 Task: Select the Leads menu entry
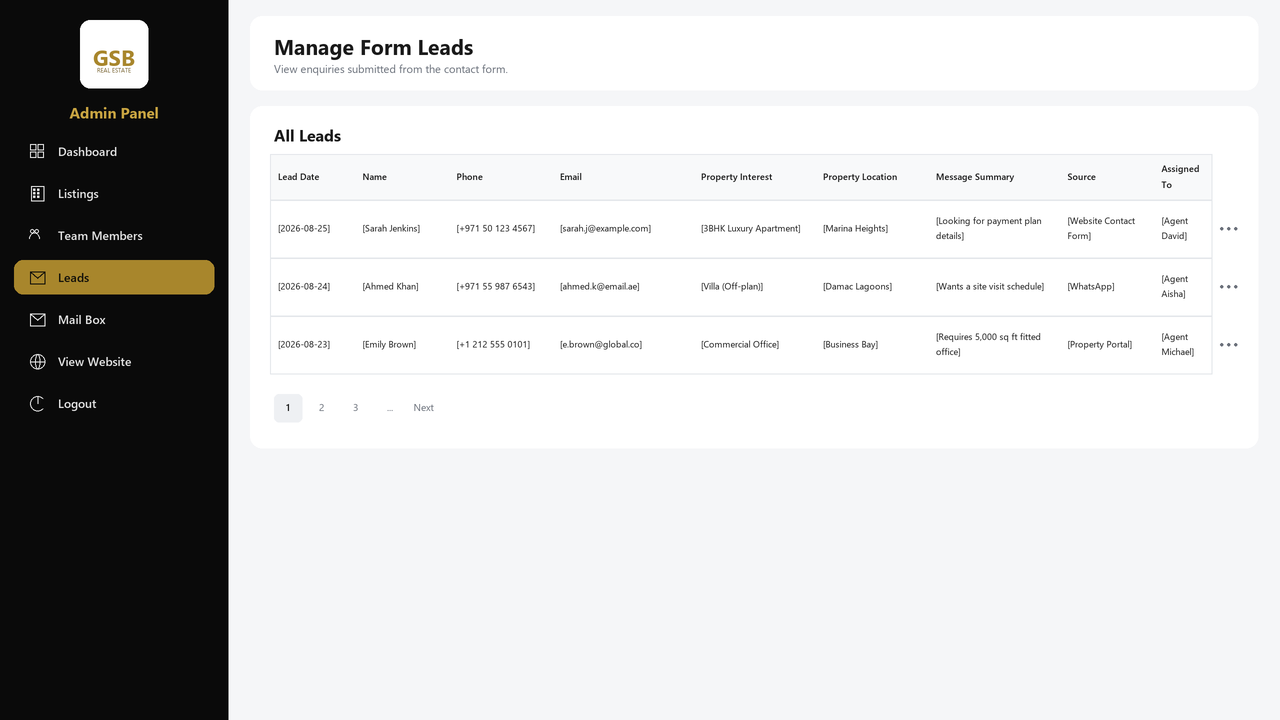point(114,278)
